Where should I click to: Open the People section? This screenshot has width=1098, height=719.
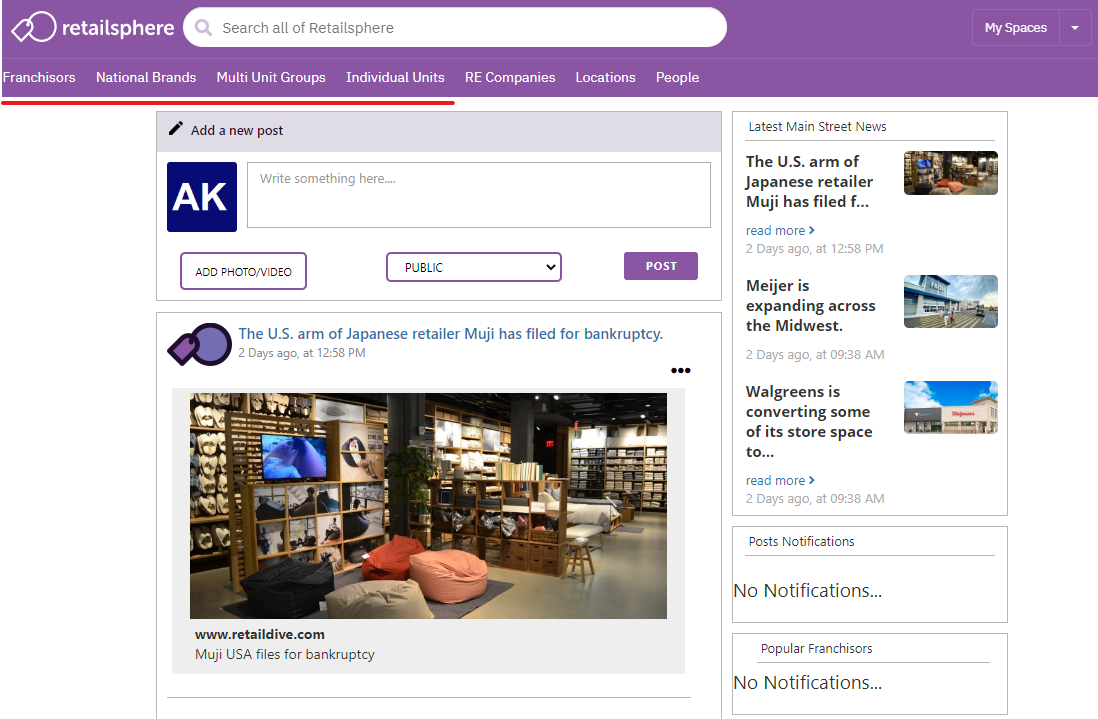click(677, 77)
